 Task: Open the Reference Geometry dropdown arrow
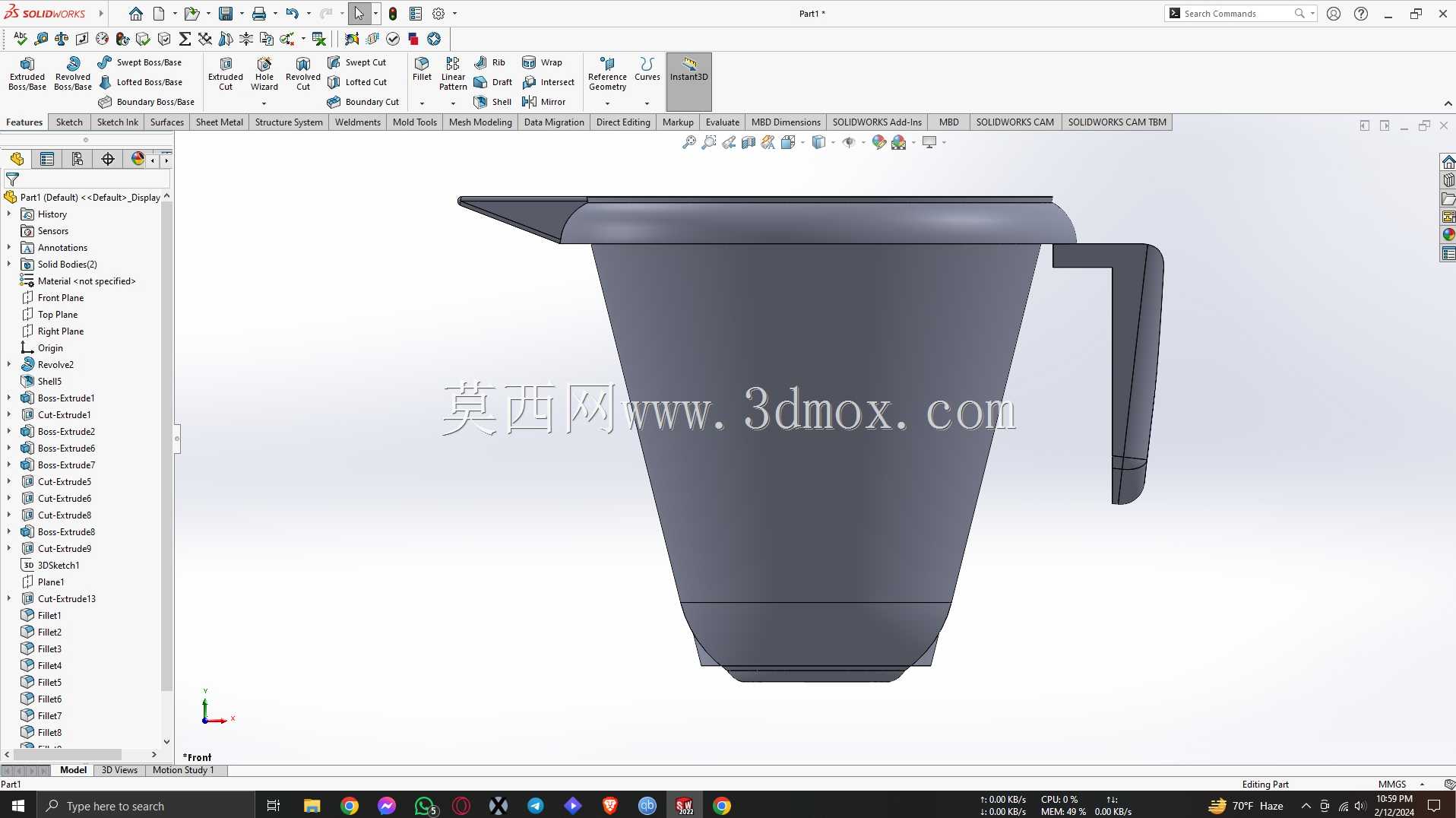tap(607, 103)
